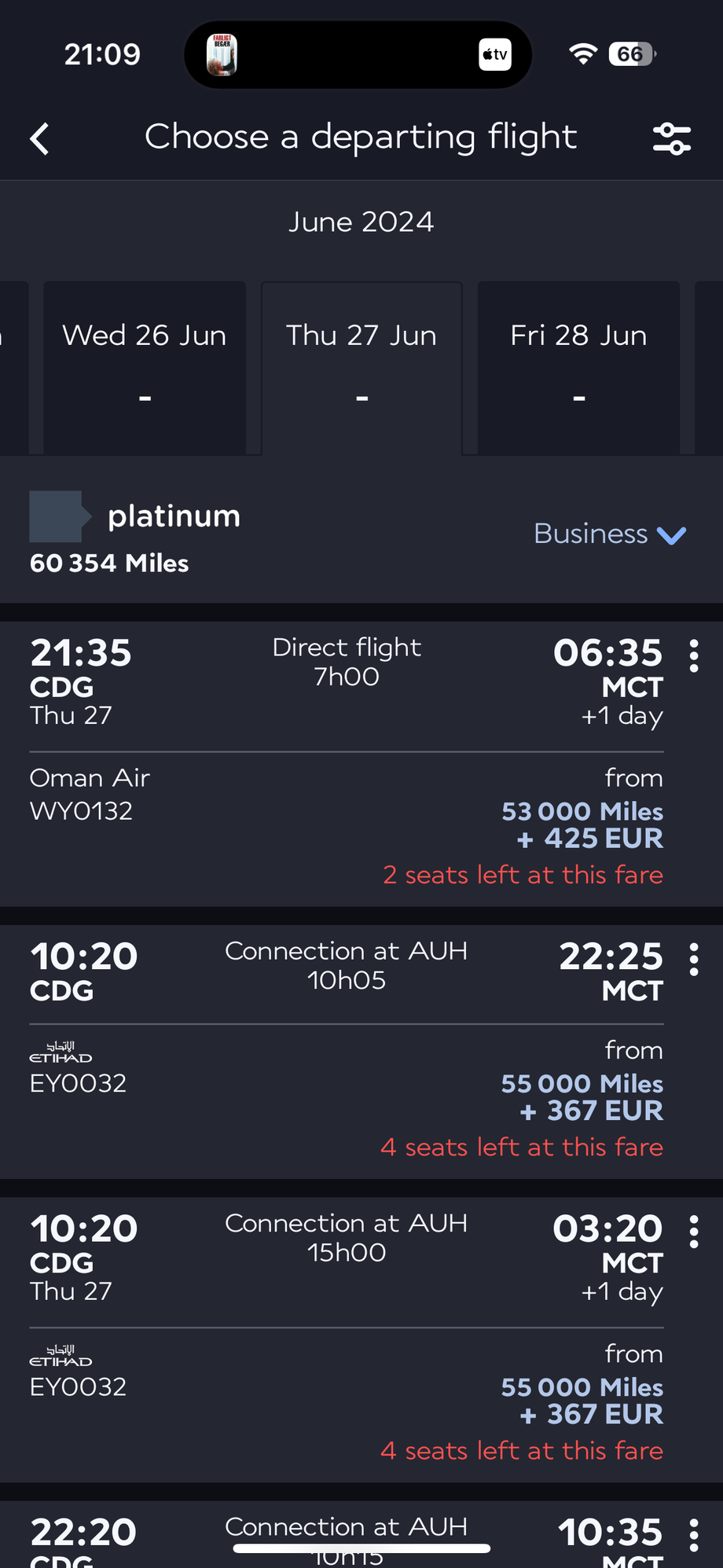The image size is (723, 1568).
Task: Tap the blue chevron next to Business
Action: 672,535
